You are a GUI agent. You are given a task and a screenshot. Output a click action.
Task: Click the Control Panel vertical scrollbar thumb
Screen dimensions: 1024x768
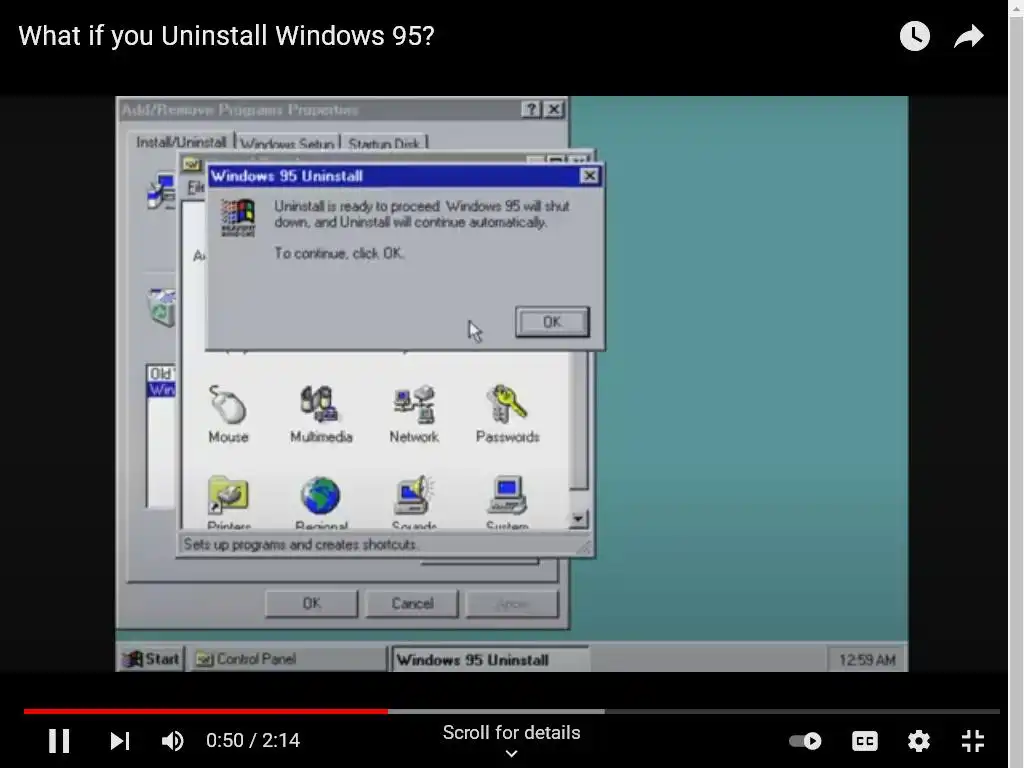pyautogui.click(x=579, y=421)
